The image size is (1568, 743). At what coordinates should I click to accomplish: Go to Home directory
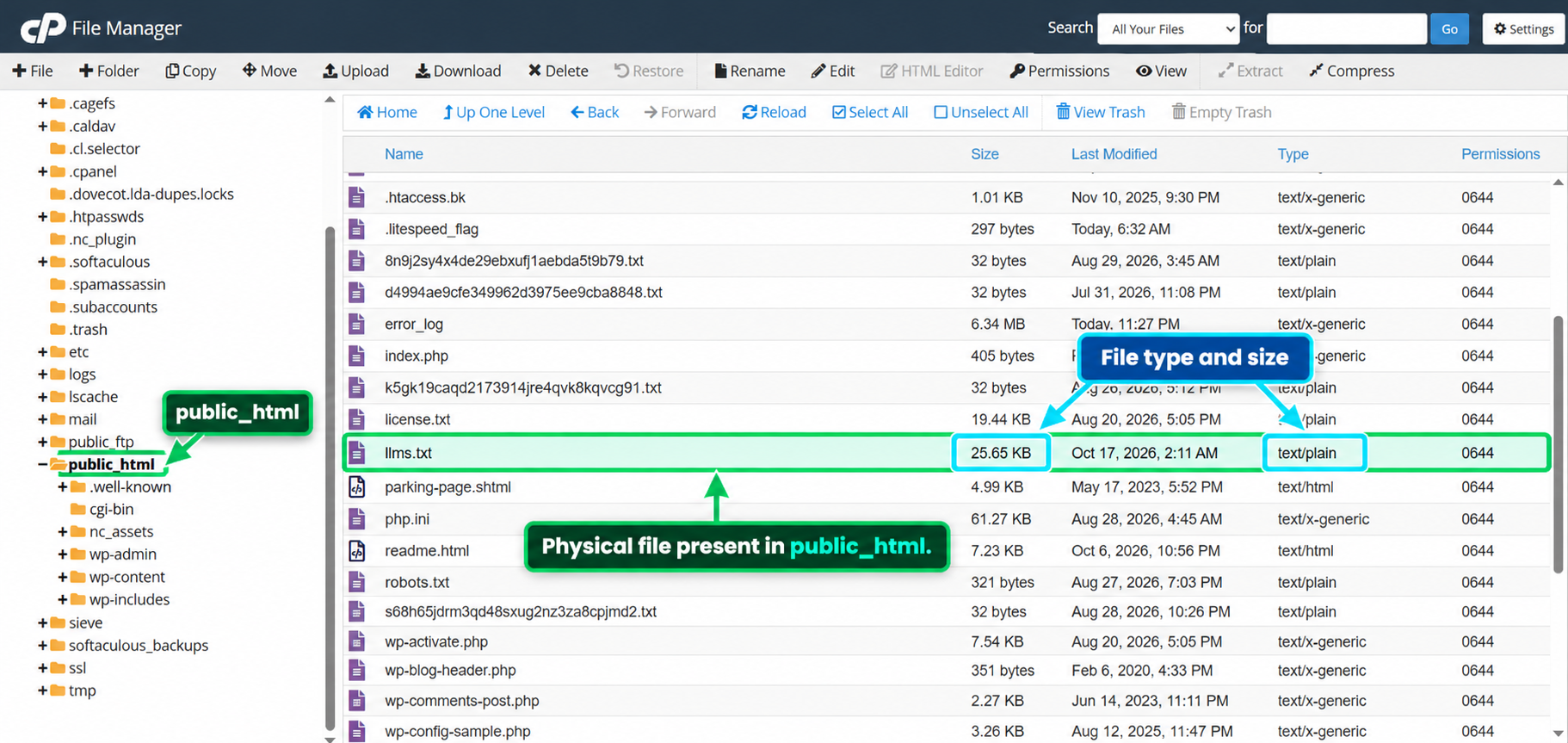click(x=386, y=112)
